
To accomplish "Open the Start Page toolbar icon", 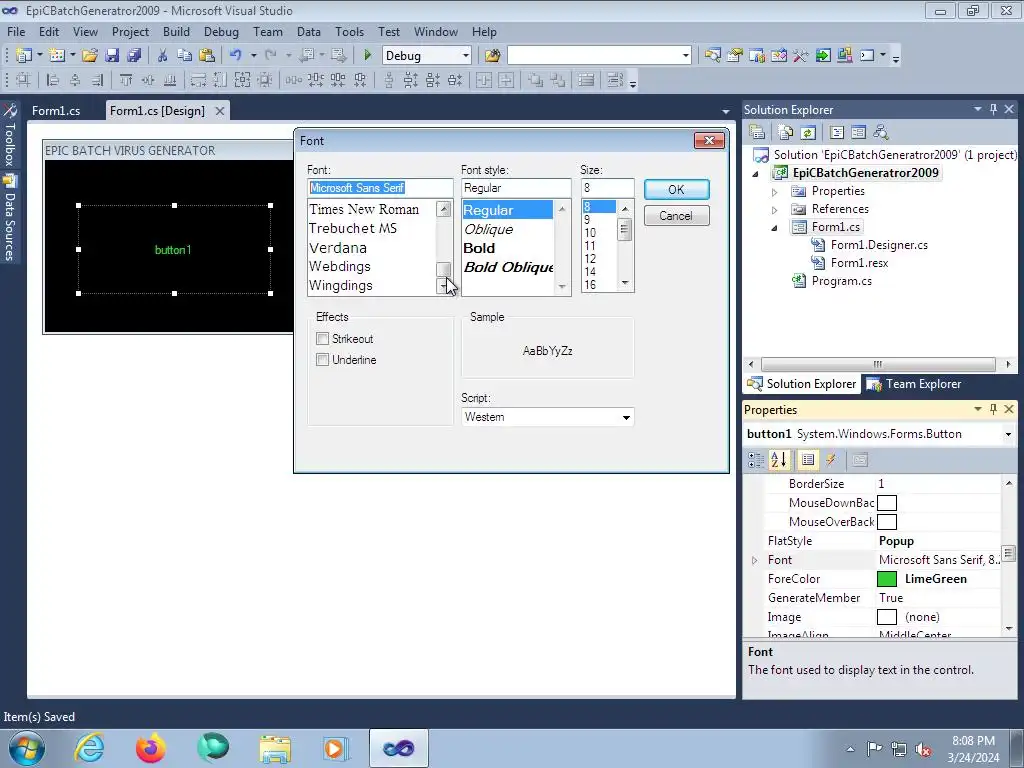I will (x=823, y=56).
